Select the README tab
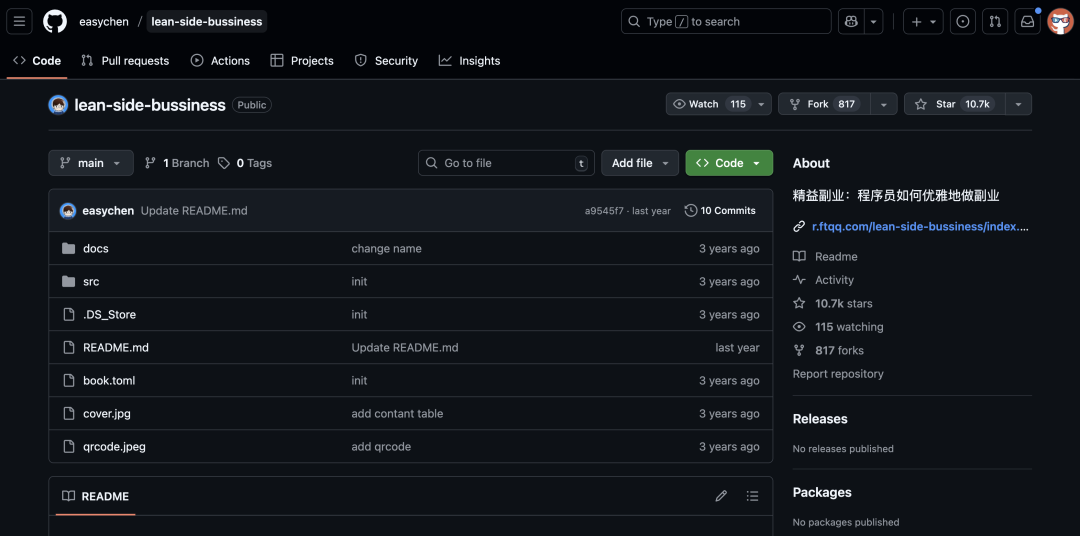Viewport: 1080px width, 536px height. 96,496
